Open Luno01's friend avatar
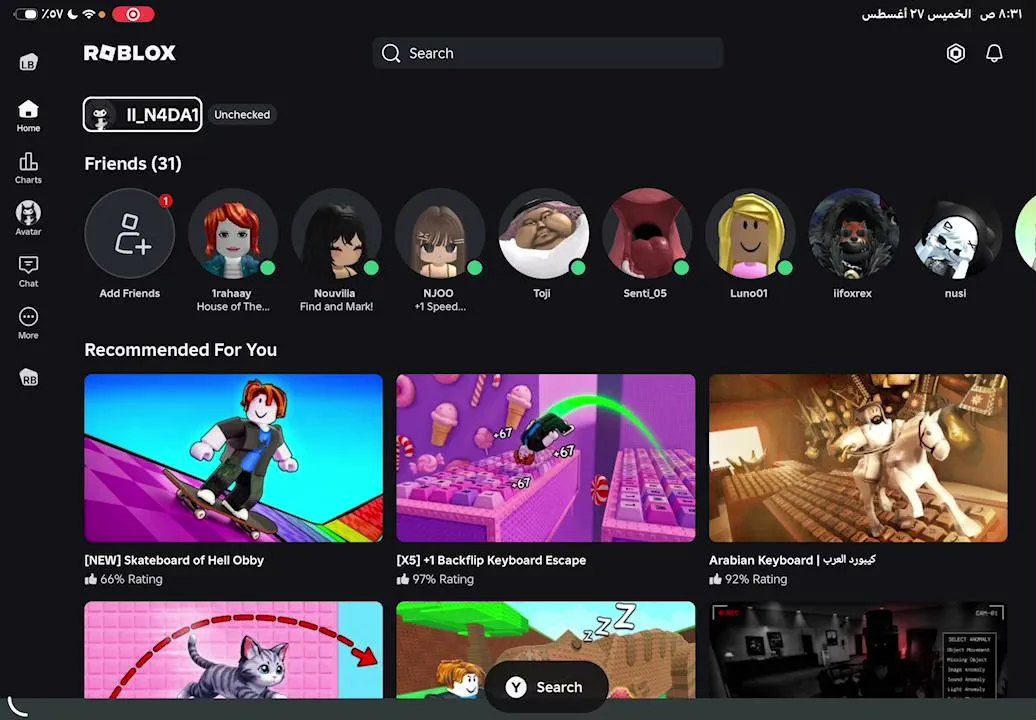 749,233
